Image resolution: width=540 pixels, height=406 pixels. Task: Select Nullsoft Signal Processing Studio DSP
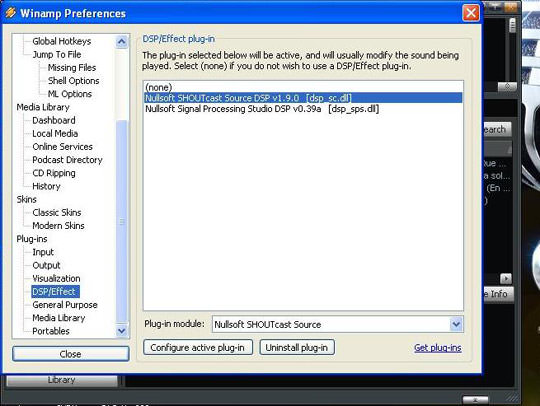click(x=303, y=109)
